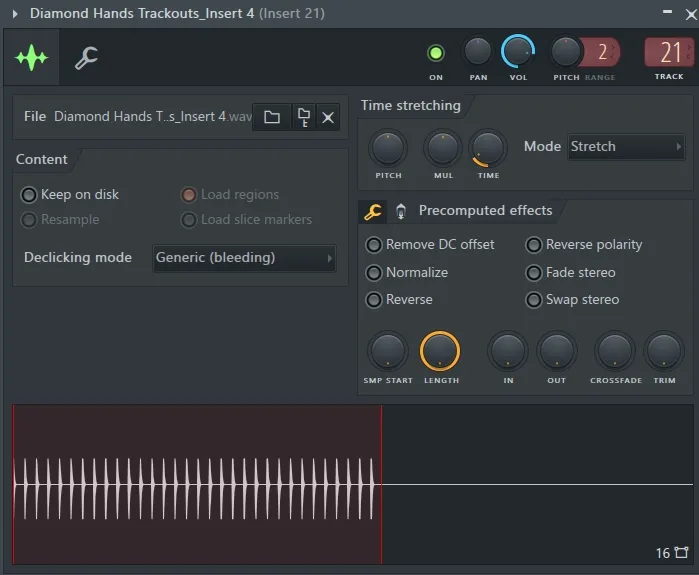Switch to the wrench miscellaneous settings tab
The height and width of the screenshot is (575, 699).
[86, 58]
